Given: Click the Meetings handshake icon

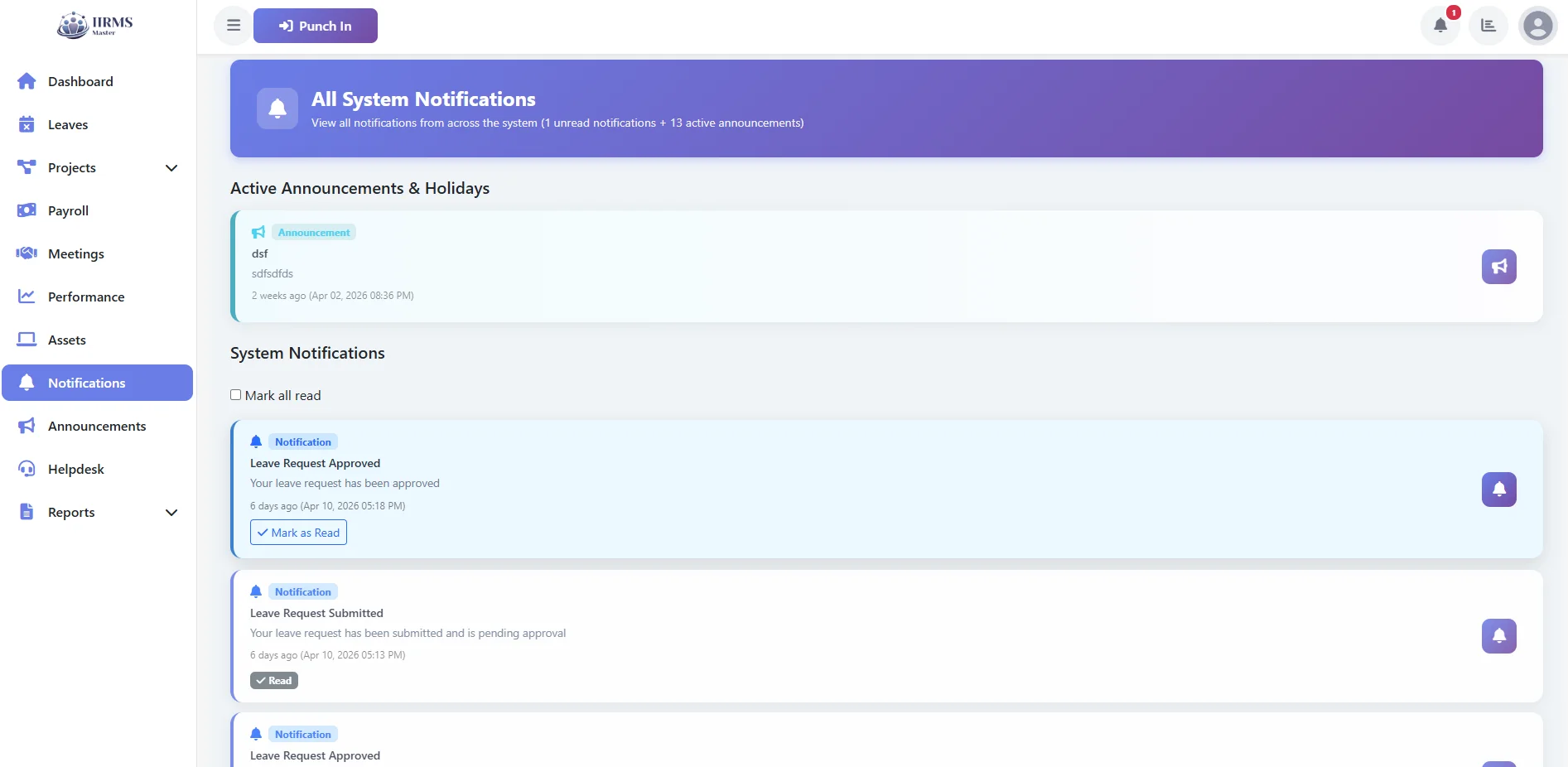Looking at the screenshot, I should (x=27, y=253).
